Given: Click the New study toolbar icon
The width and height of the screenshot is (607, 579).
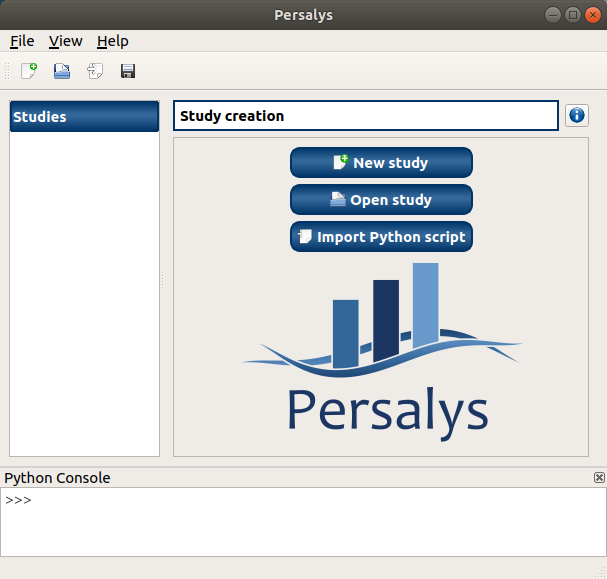Looking at the screenshot, I should point(29,71).
